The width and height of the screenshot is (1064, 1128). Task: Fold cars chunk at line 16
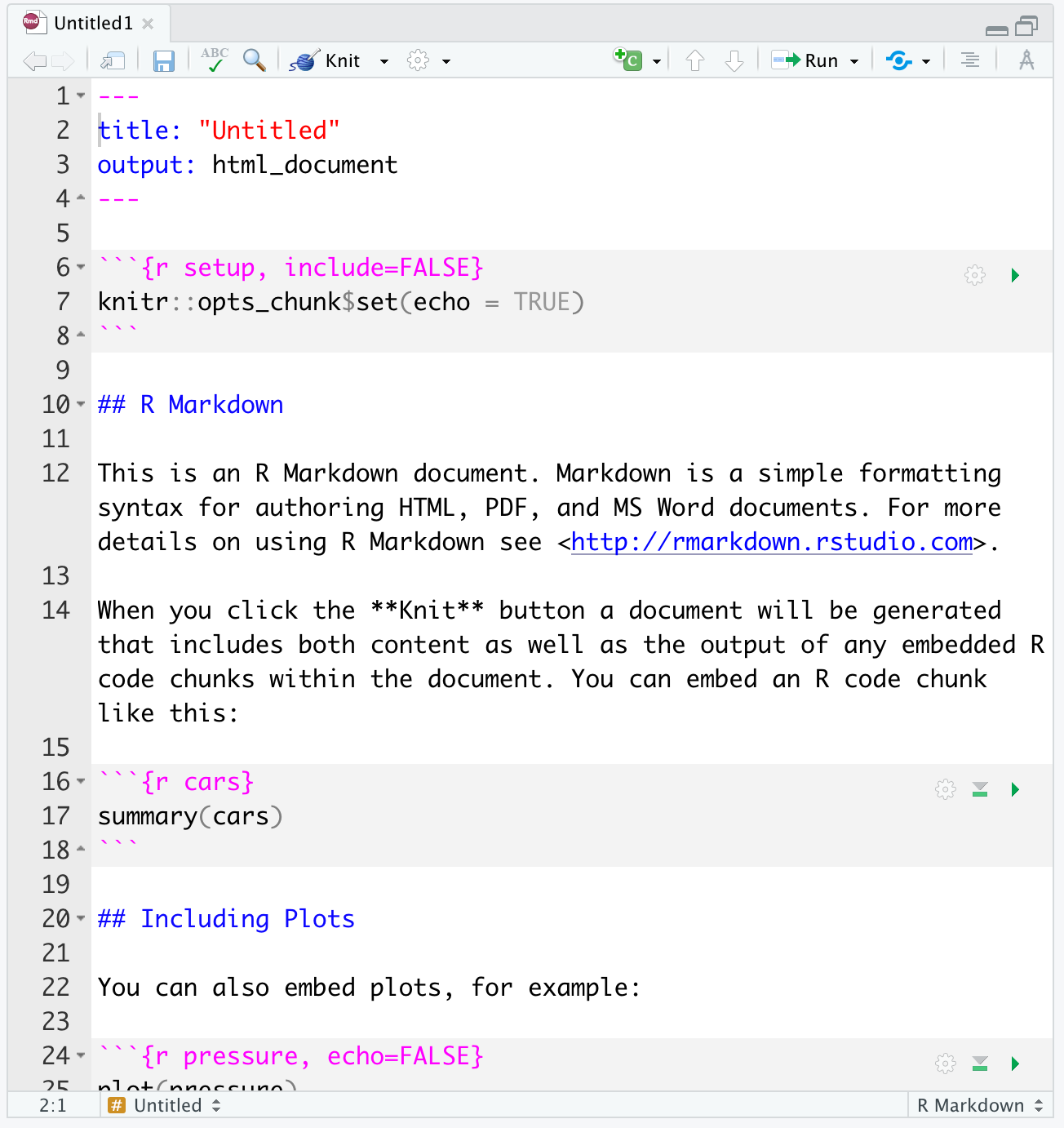click(x=81, y=782)
